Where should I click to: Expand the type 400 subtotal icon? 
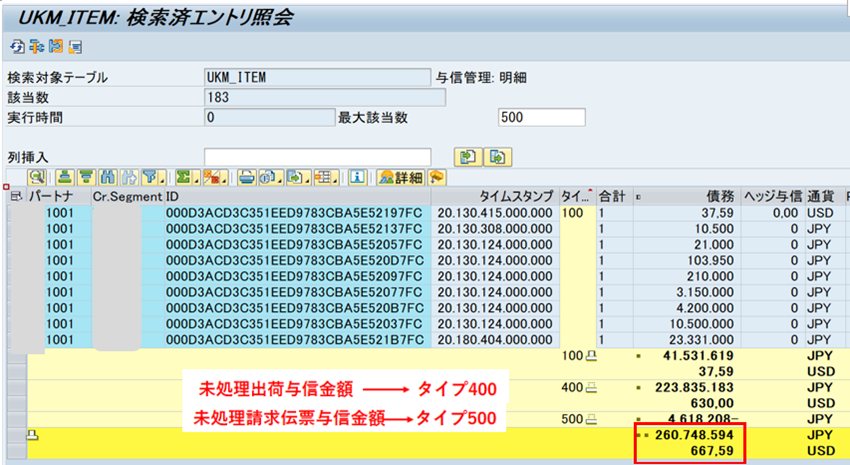click(x=591, y=388)
